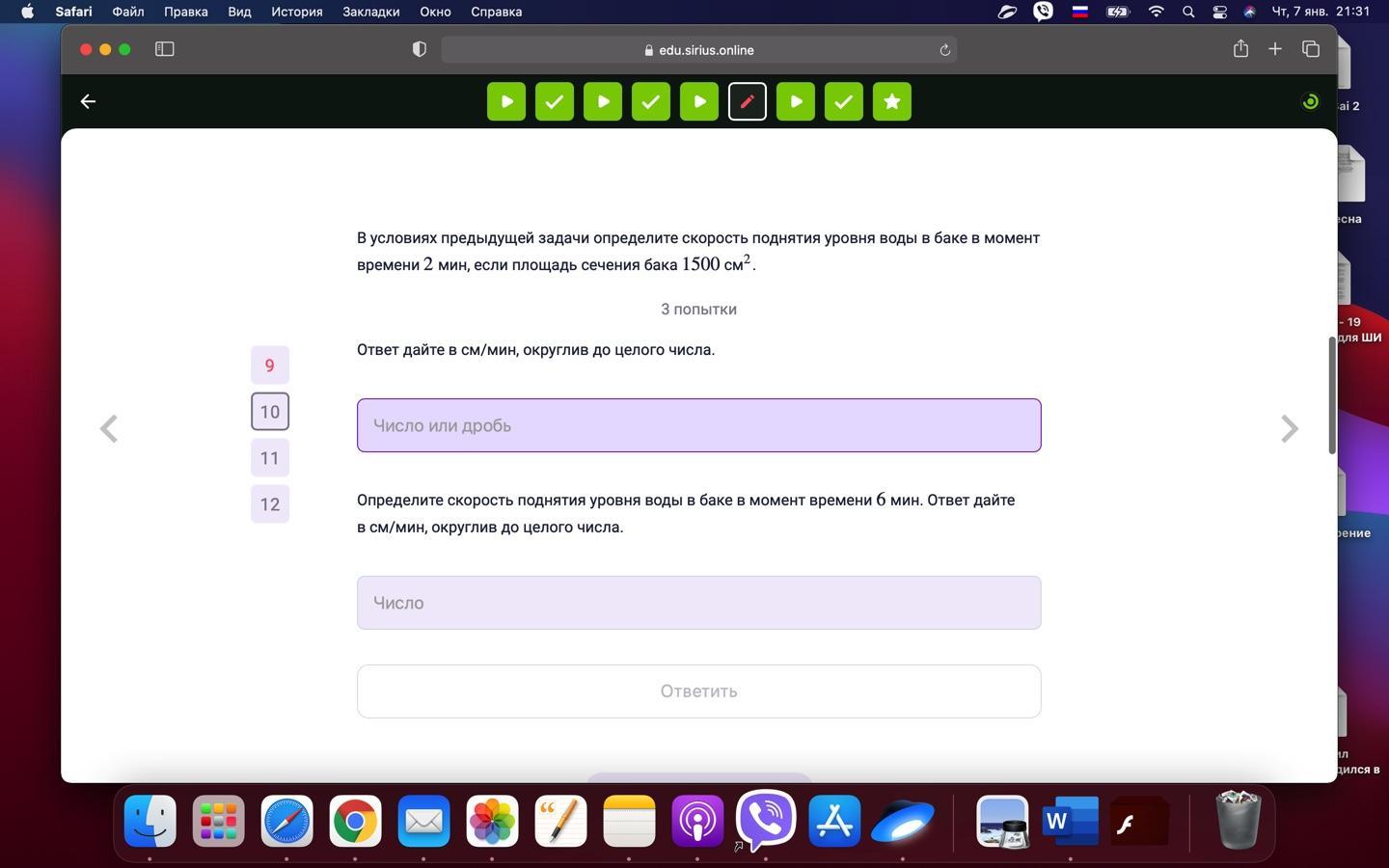Focus the 'Число или дробь' answer field
The image size is (1389, 868).
pos(698,425)
